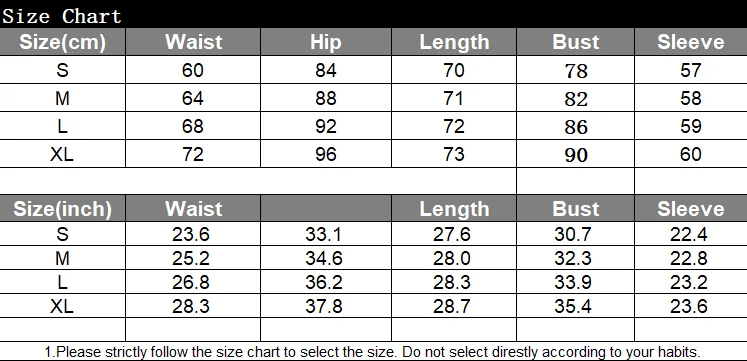
Task: Select the cm waist value 60
Action: coord(193,70)
